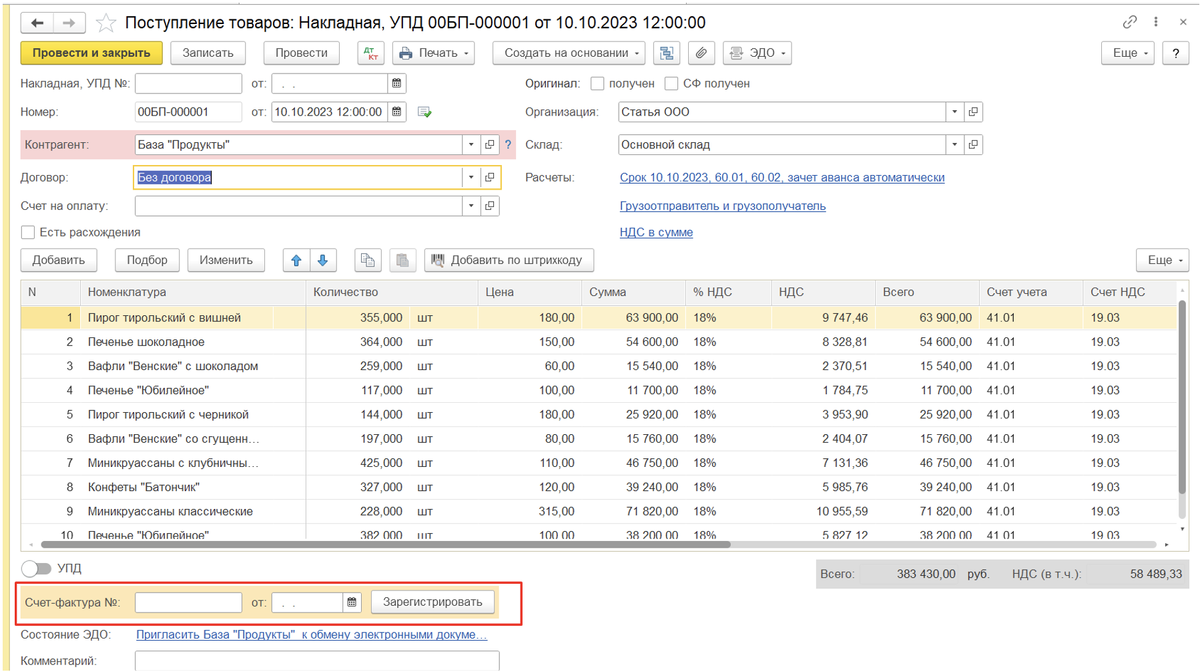Enable the Есть расхождения checkbox
Screen dimensions: 1200x672
pyautogui.click(x=28, y=232)
